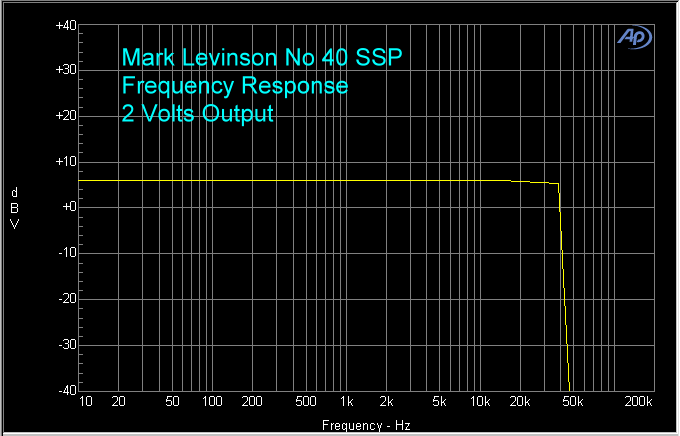Click the '+30' Y-axis label

pos(66,69)
